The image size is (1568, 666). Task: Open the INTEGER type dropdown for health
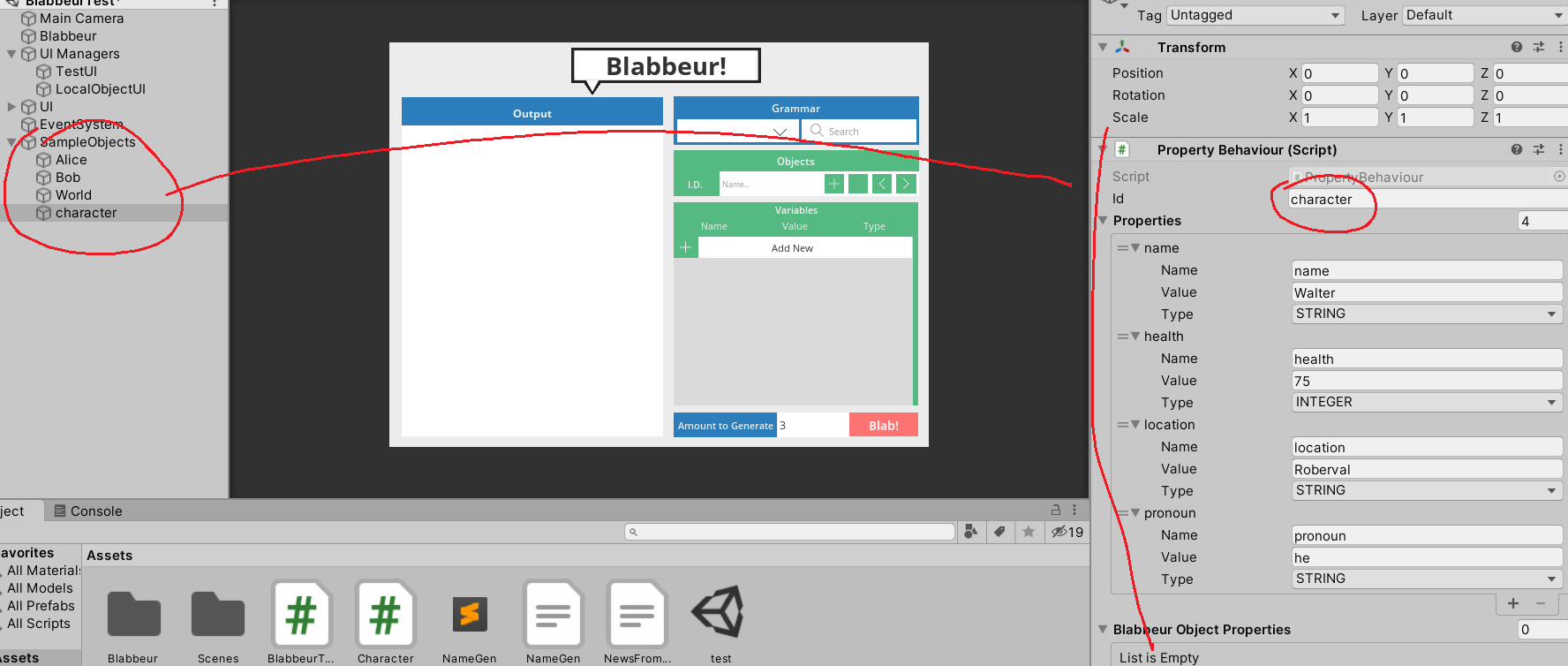click(x=1427, y=403)
